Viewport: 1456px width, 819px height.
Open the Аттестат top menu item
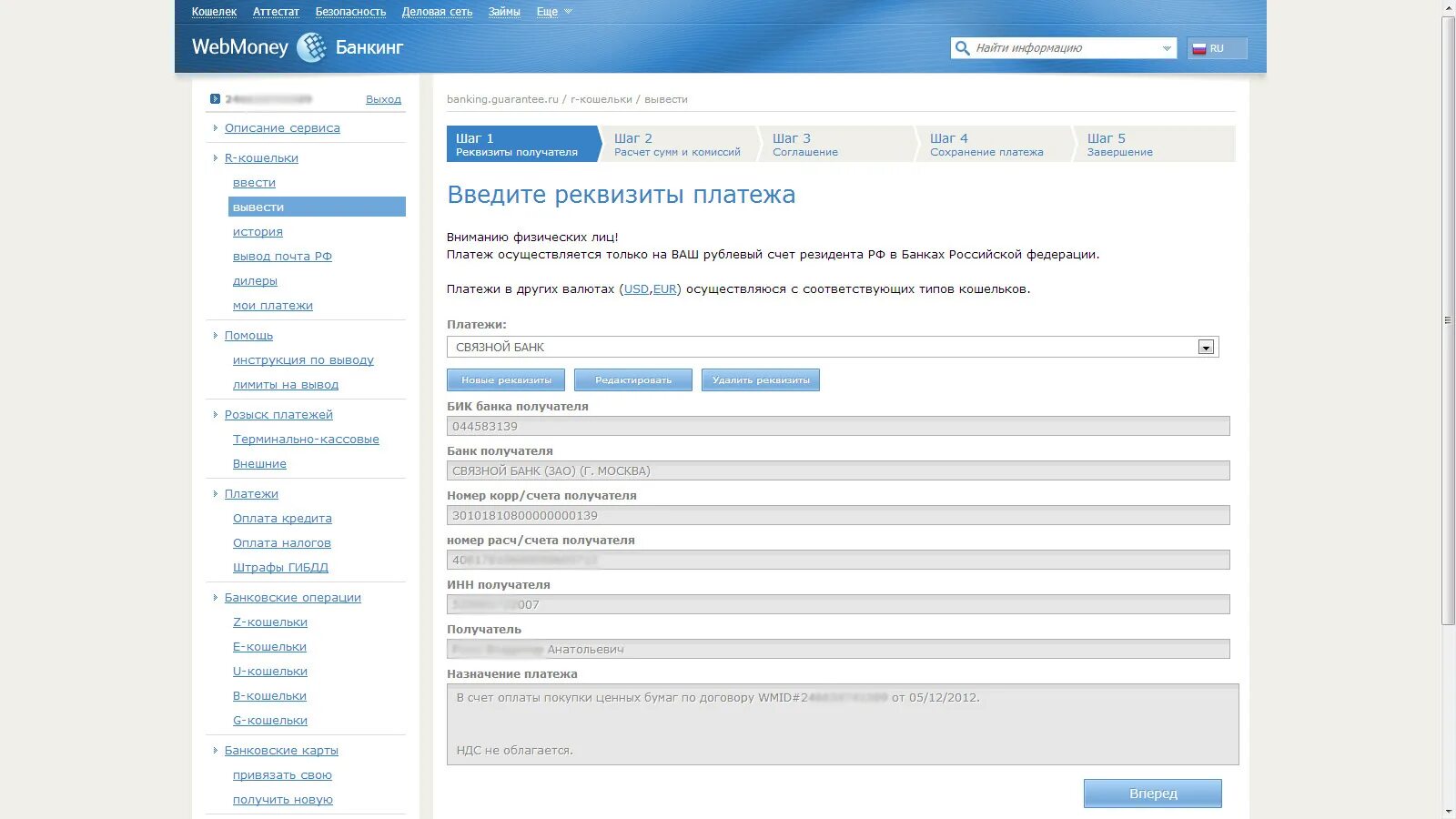(276, 12)
